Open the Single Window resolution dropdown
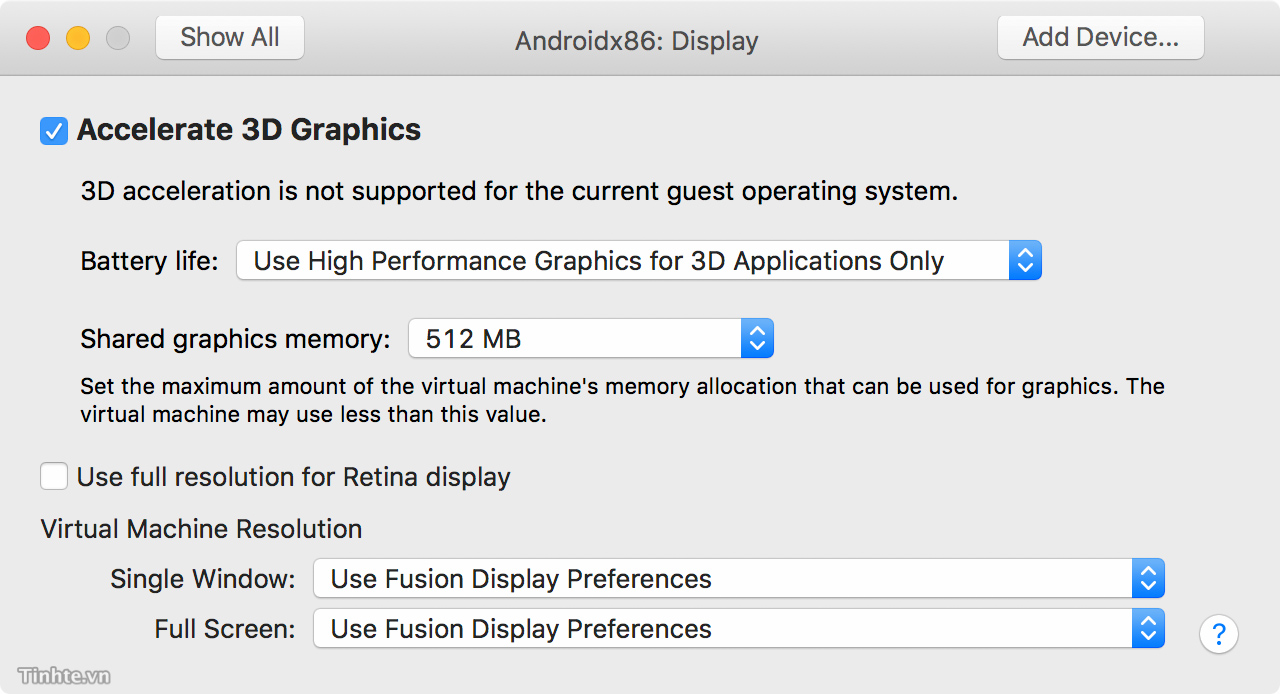 click(x=739, y=578)
